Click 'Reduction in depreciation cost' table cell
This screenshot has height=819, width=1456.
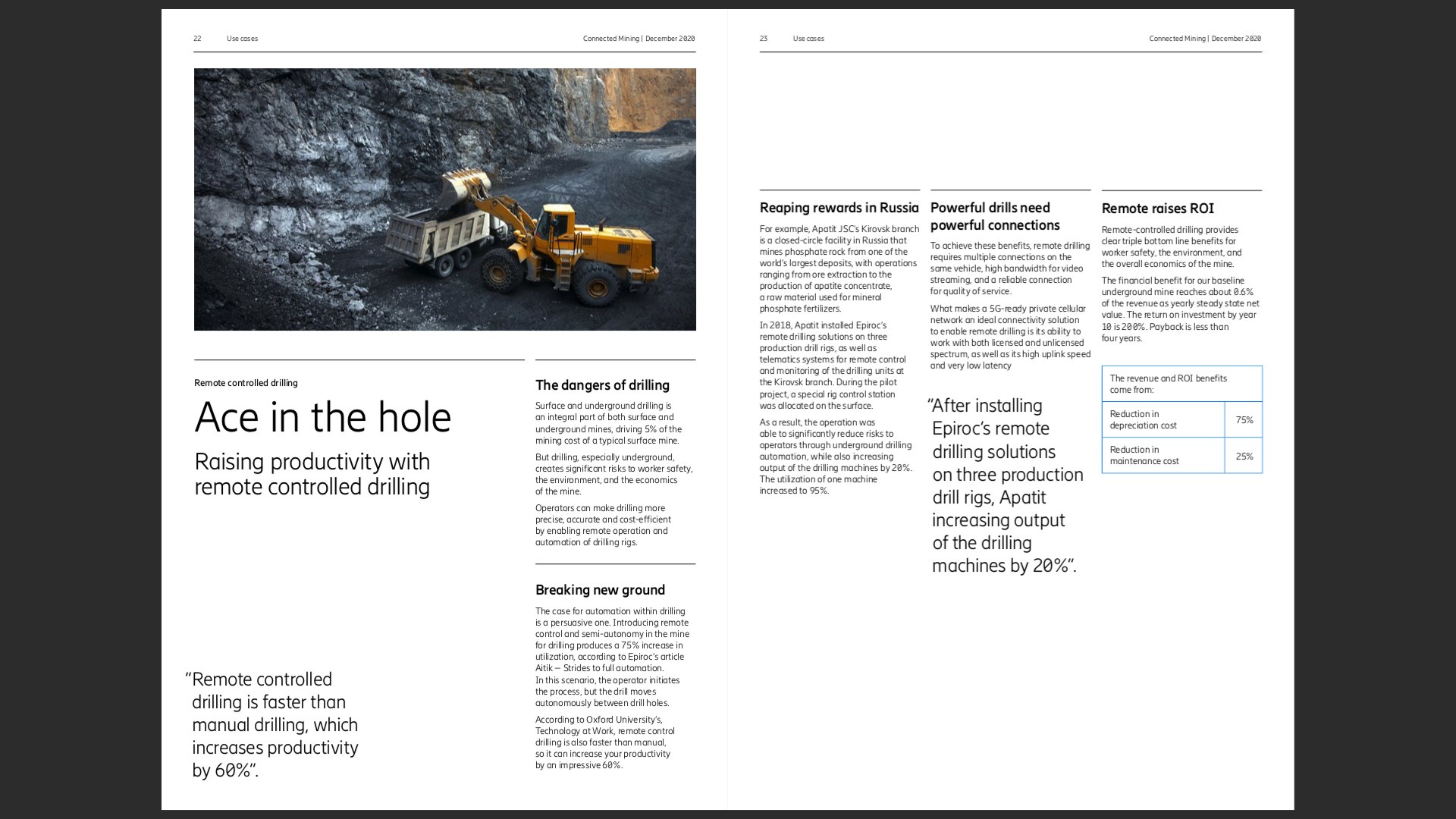[1163, 419]
